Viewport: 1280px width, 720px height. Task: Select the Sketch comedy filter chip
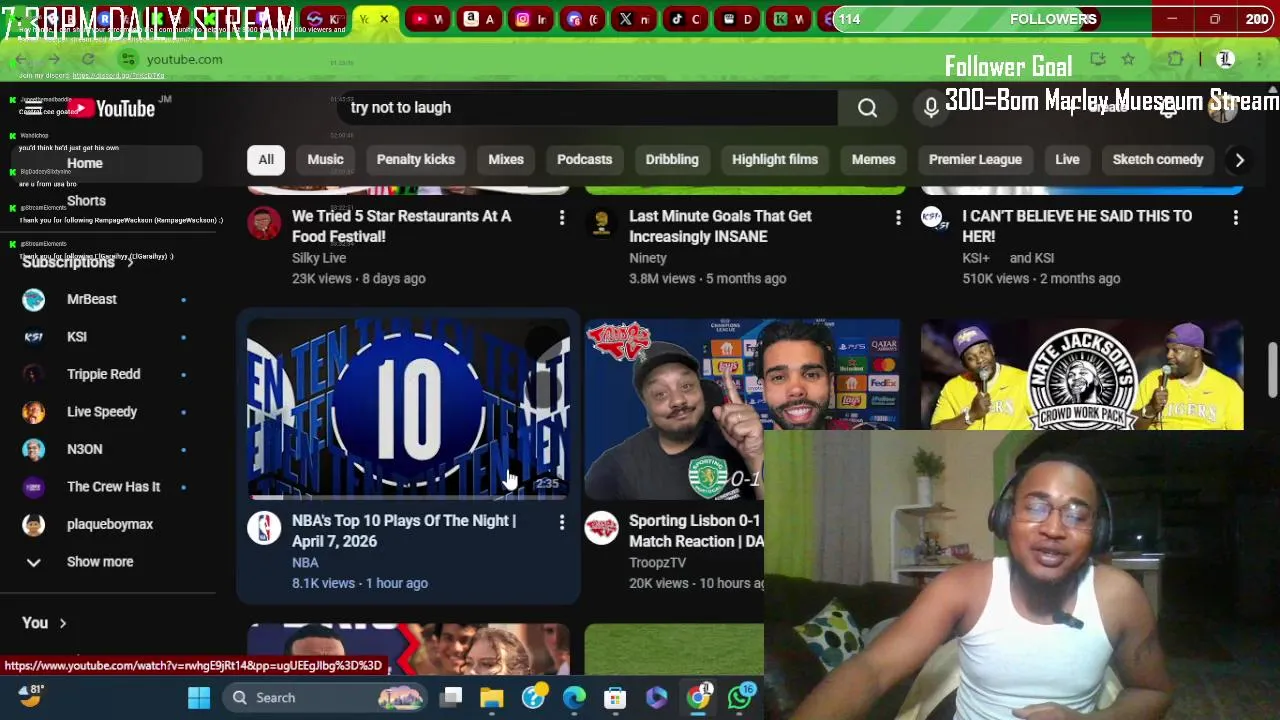(x=1158, y=160)
